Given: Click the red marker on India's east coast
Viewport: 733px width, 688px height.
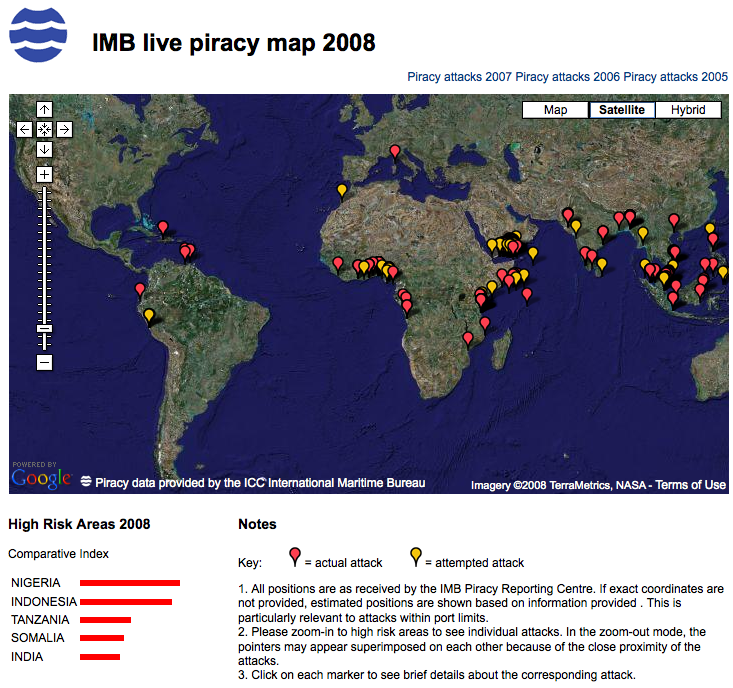Looking at the screenshot, I should coord(603,234).
